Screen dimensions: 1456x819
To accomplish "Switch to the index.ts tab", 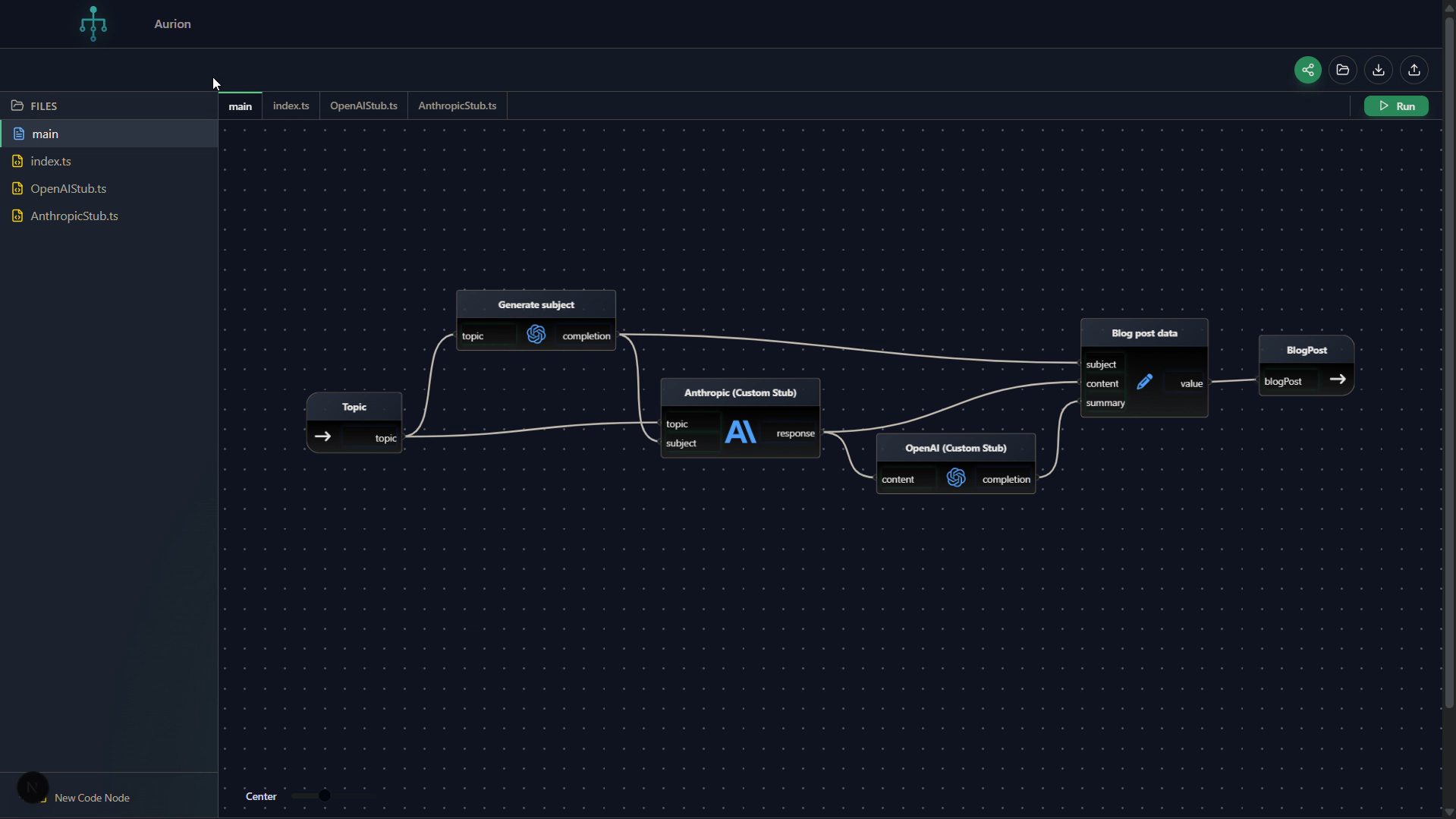I will pos(291,106).
